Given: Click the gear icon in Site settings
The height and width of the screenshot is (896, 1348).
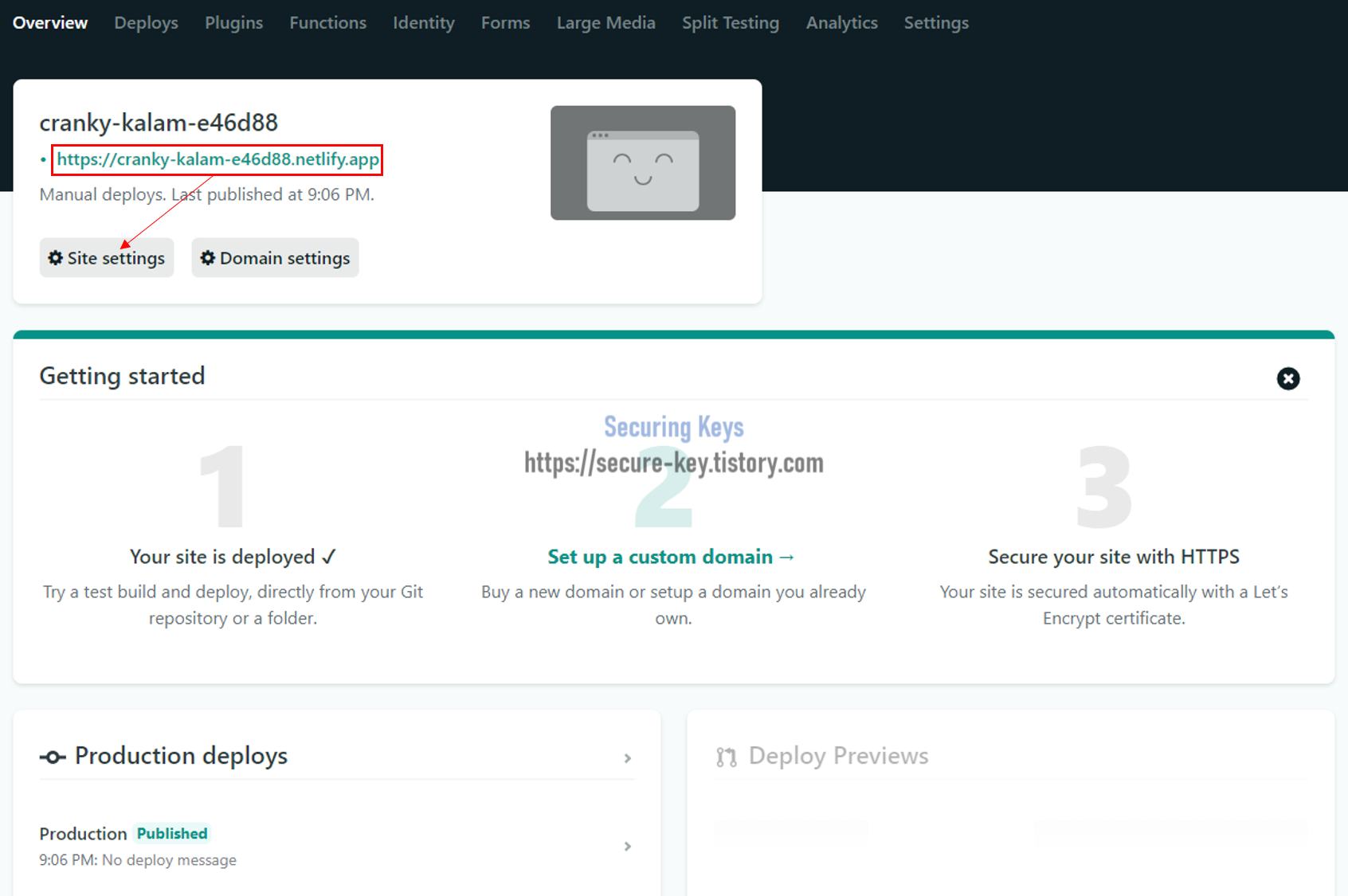Looking at the screenshot, I should coord(55,258).
